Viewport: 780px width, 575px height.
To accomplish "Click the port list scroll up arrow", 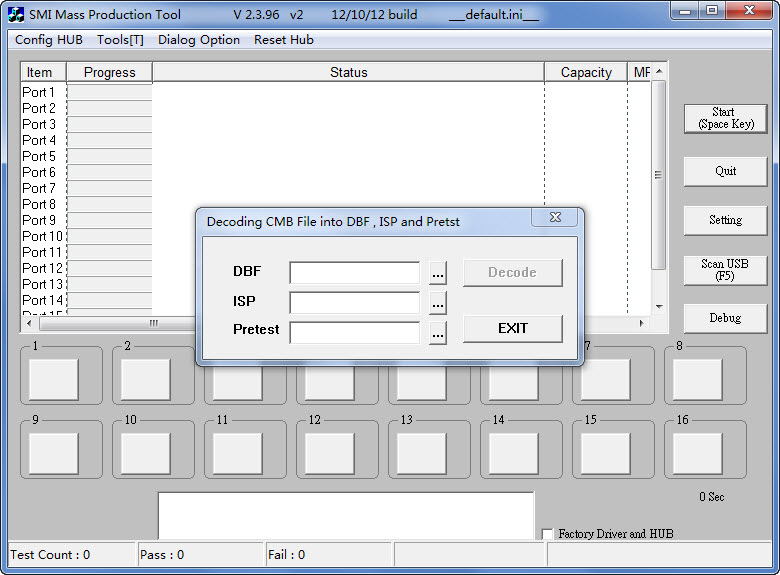I will point(659,72).
